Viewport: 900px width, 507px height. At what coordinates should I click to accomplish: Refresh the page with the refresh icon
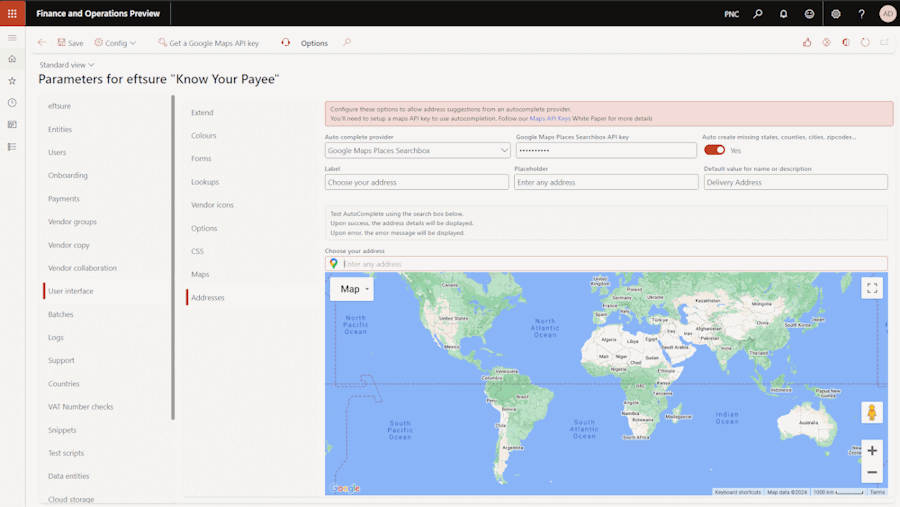(865, 42)
